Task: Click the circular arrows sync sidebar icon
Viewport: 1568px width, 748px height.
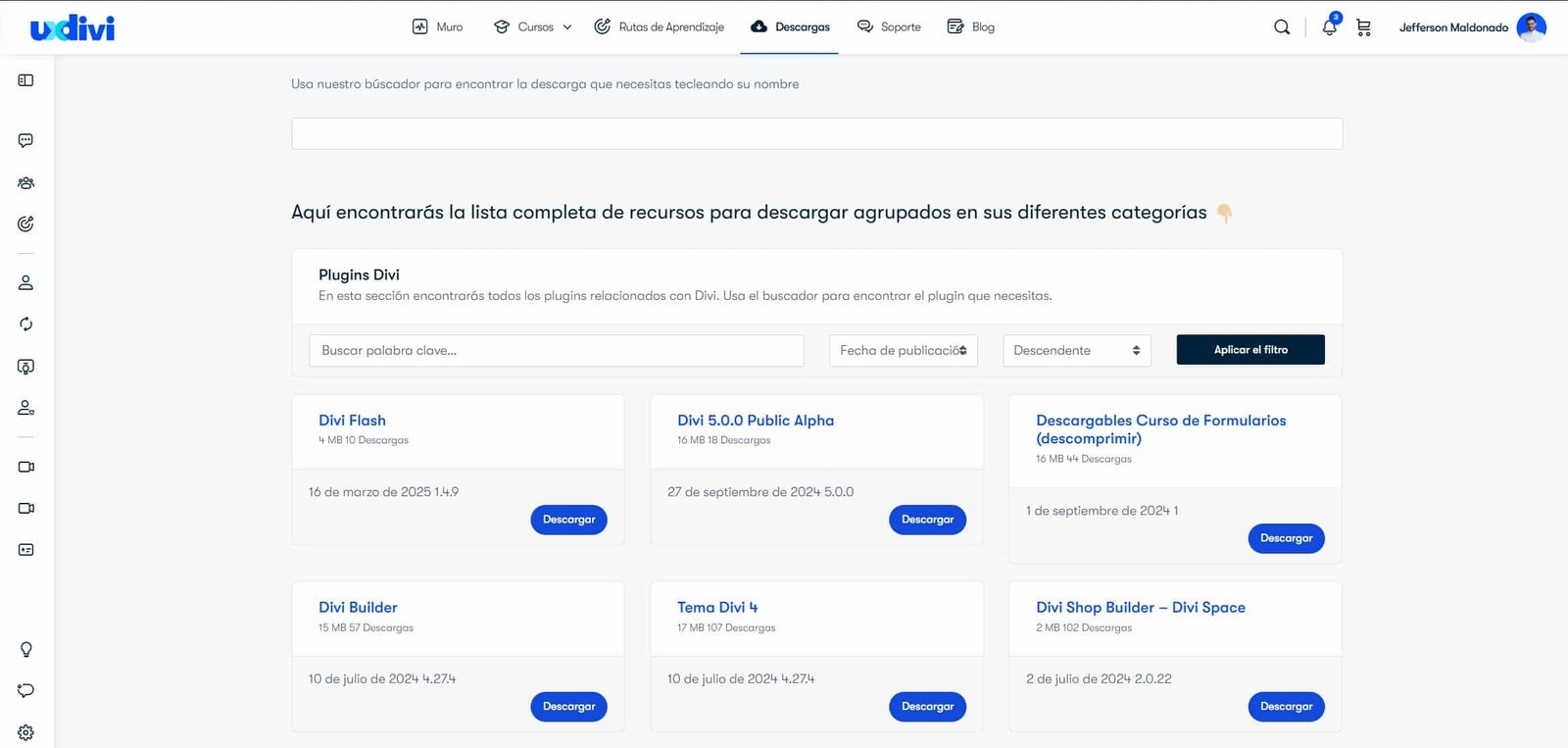Action: click(26, 324)
